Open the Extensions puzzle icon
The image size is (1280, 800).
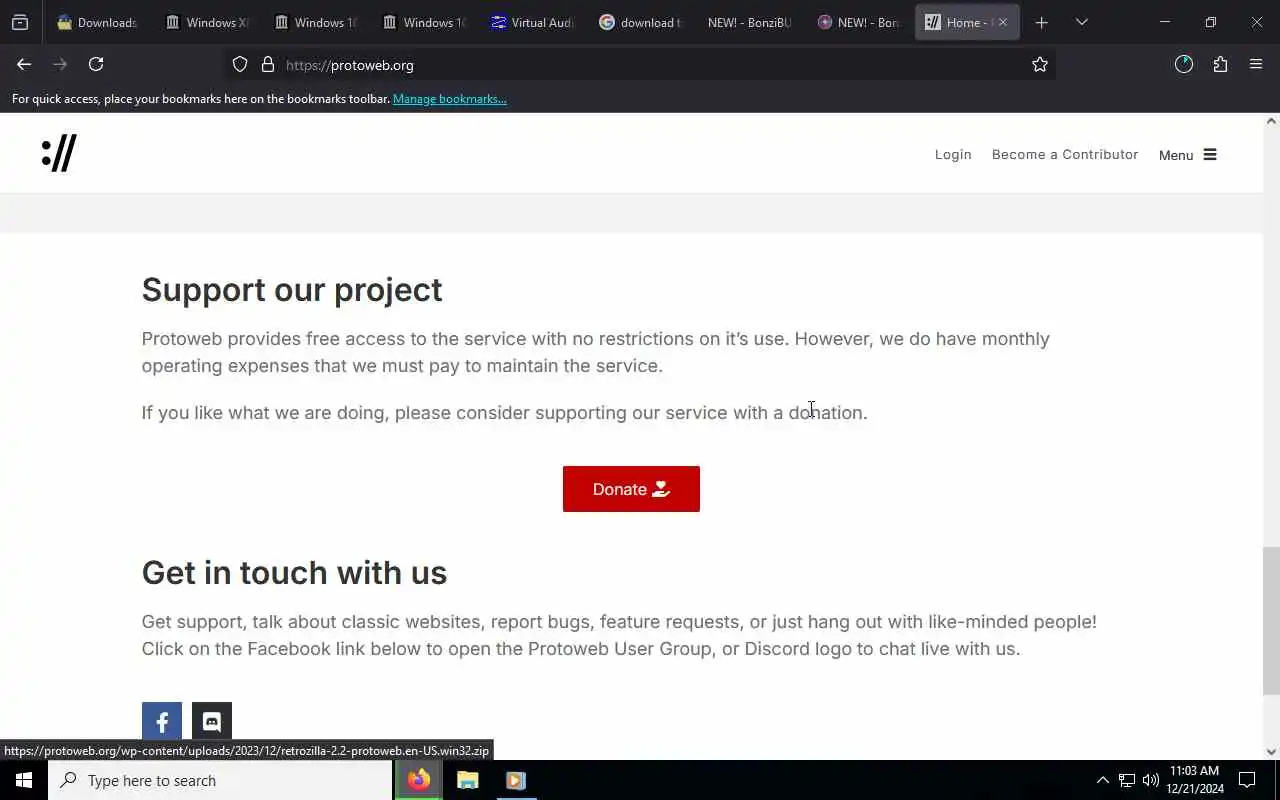[1220, 64]
